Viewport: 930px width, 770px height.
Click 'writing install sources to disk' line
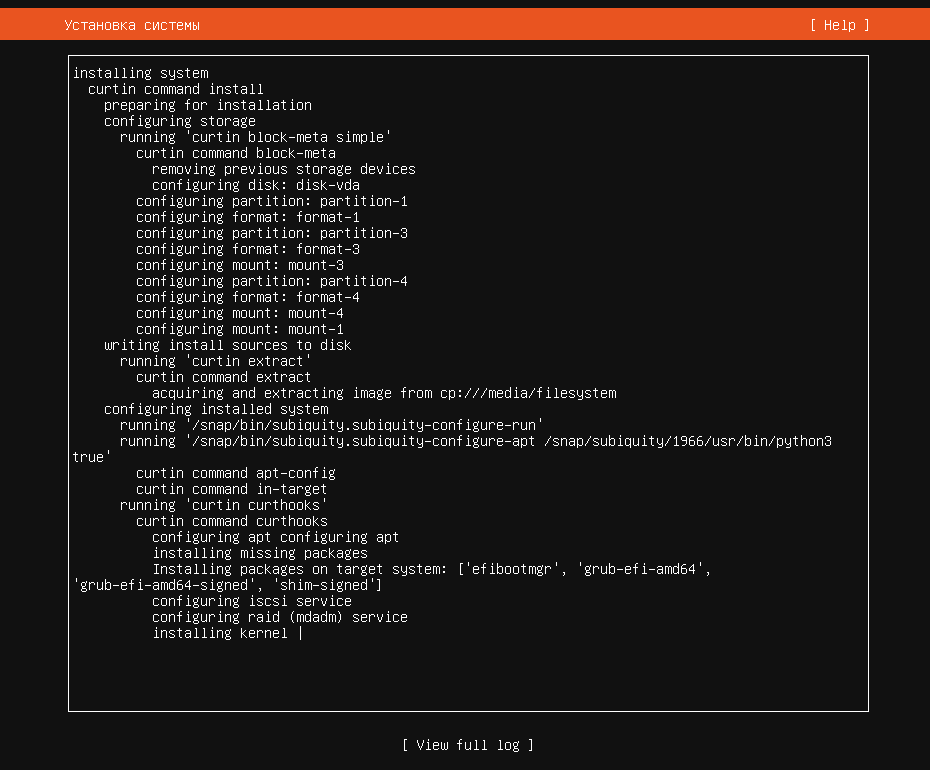click(x=228, y=345)
